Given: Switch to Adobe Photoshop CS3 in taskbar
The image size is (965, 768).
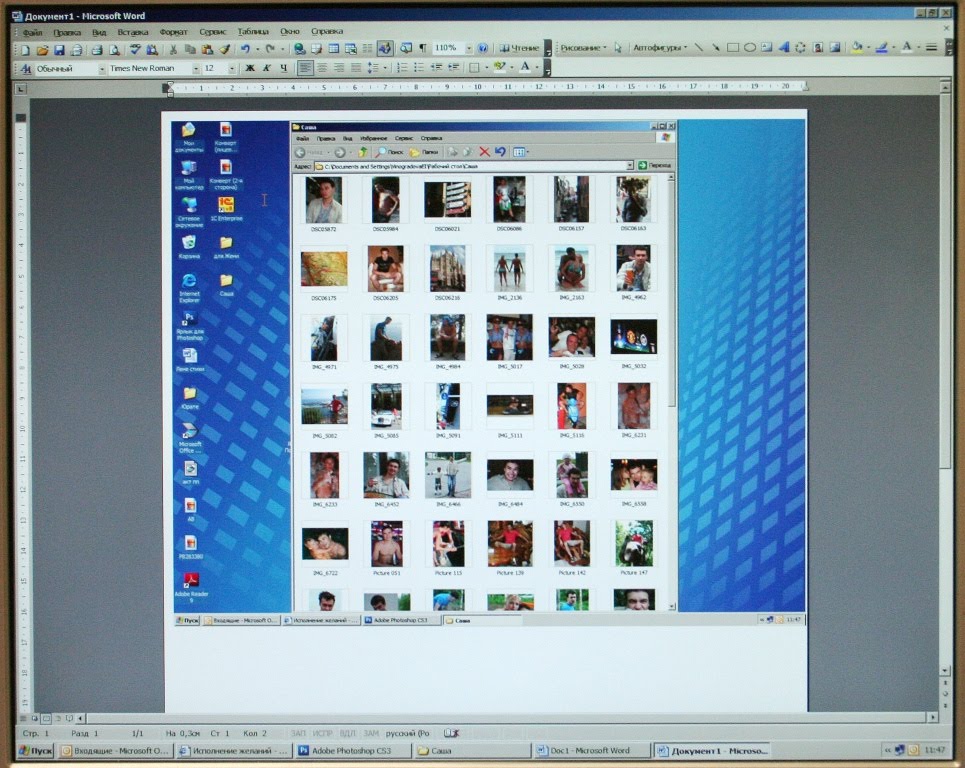Looking at the screenshot, I should (352, 751).
